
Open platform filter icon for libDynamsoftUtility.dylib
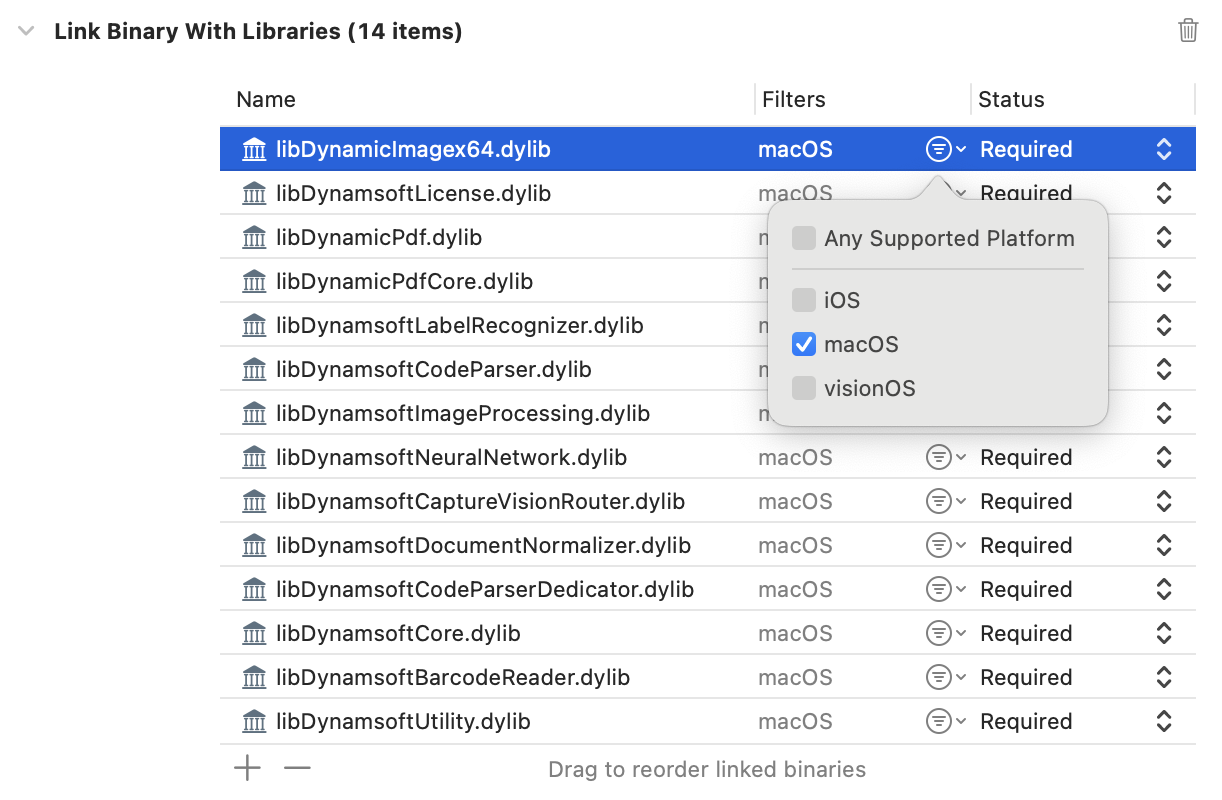tap(944, 722)
